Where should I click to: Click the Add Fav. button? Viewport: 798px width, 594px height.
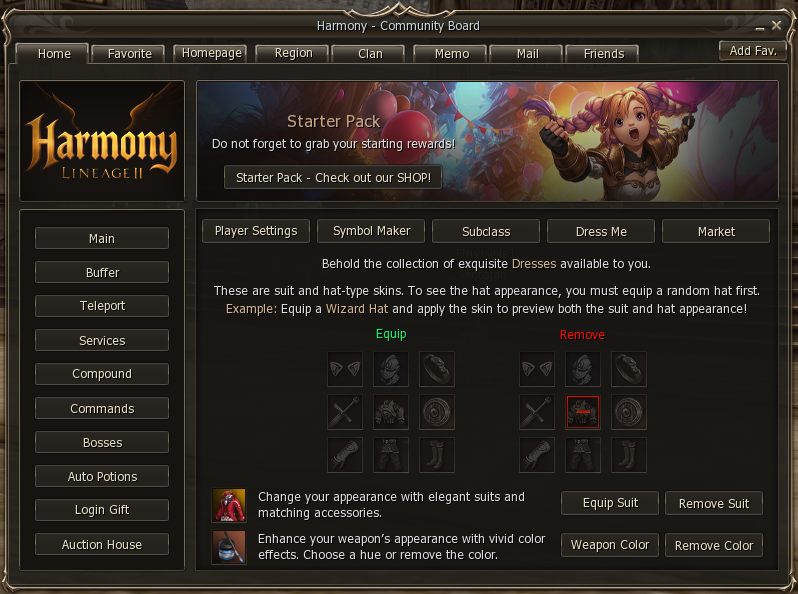click(x=753, y=51)
